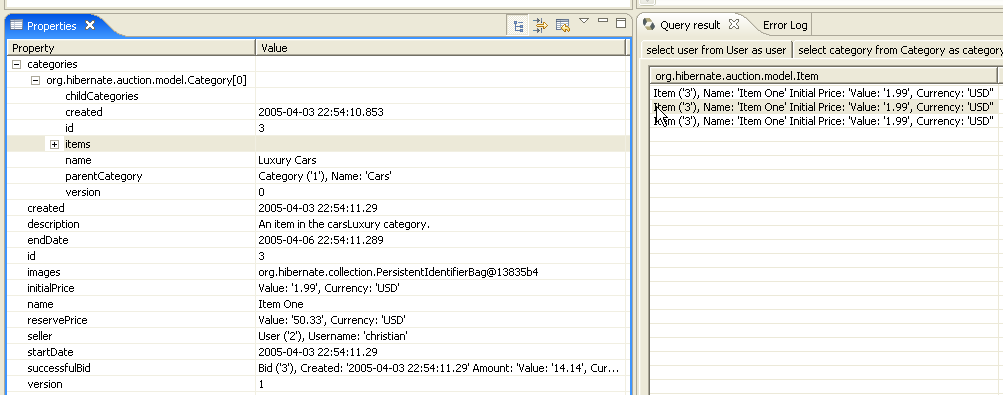Click the org.hibernate.auction.model.Category[0] label
This screenshot has height=395, width=1003.
click(x=146, y=81)
